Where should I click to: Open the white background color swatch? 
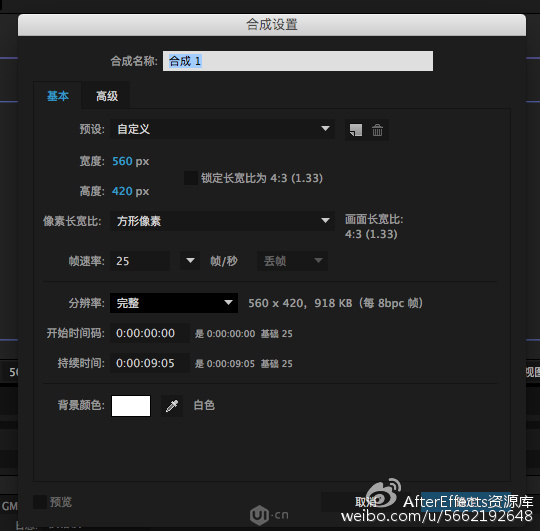[131, 406]
